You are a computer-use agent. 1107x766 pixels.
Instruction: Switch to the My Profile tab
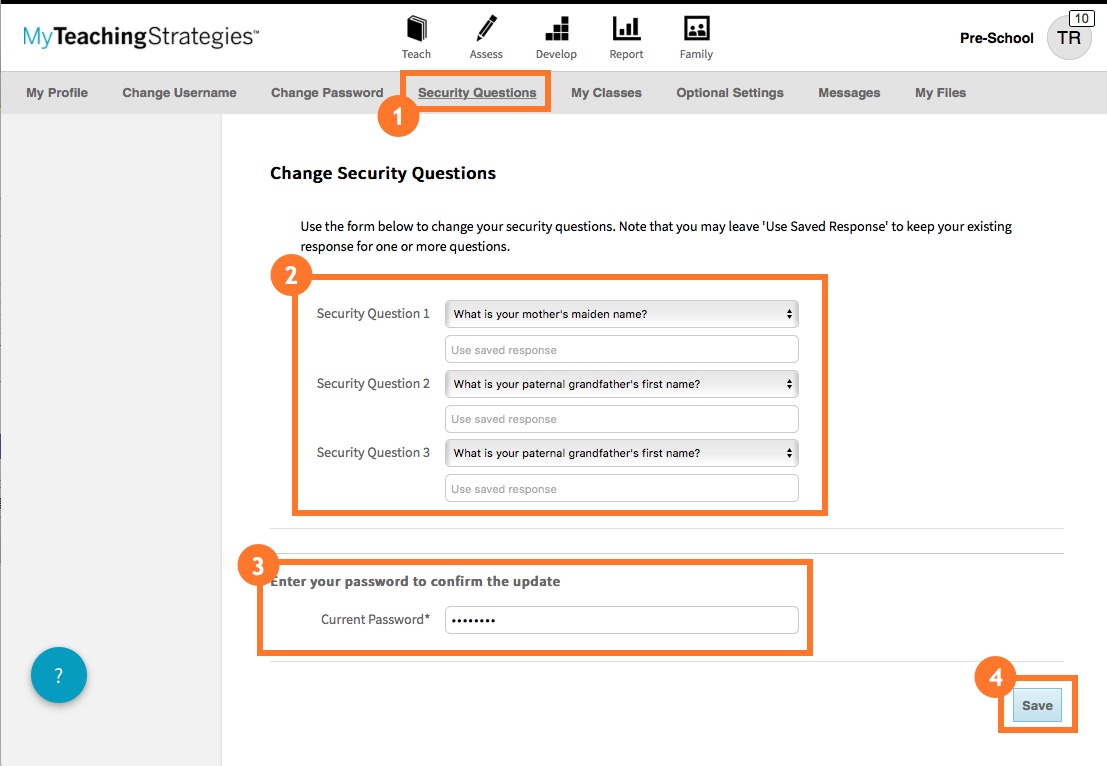[56, 92]
